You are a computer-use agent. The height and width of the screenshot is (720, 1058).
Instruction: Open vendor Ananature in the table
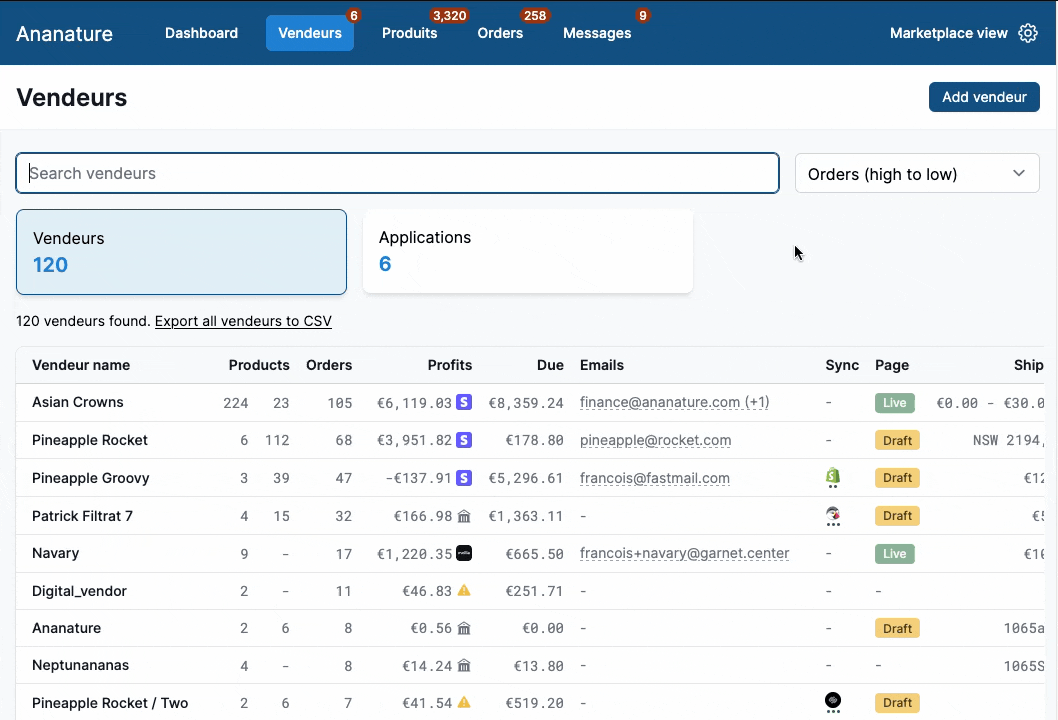click(x=66, y=628)
